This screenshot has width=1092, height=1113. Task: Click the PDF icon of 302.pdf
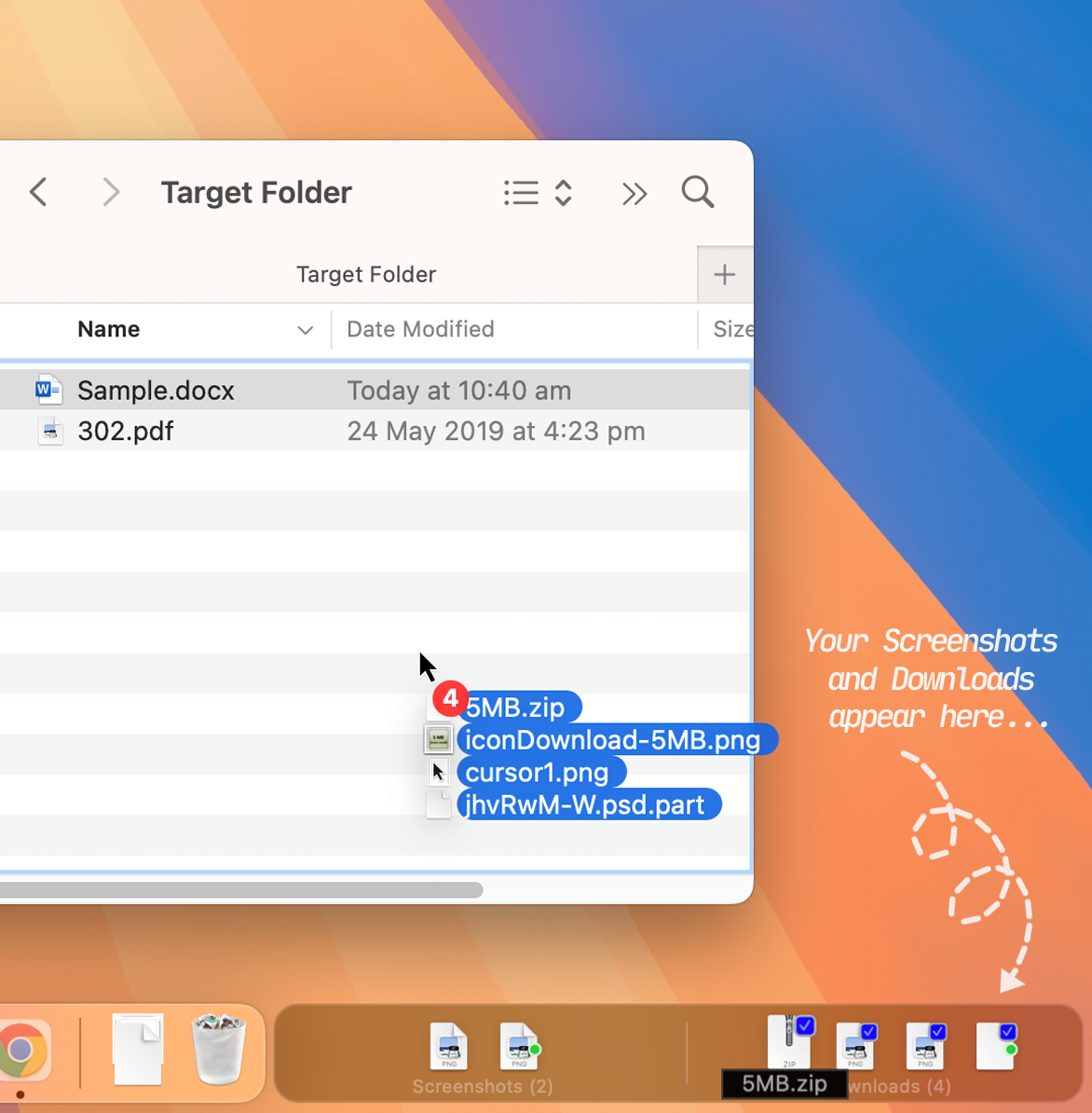point(50,431)
